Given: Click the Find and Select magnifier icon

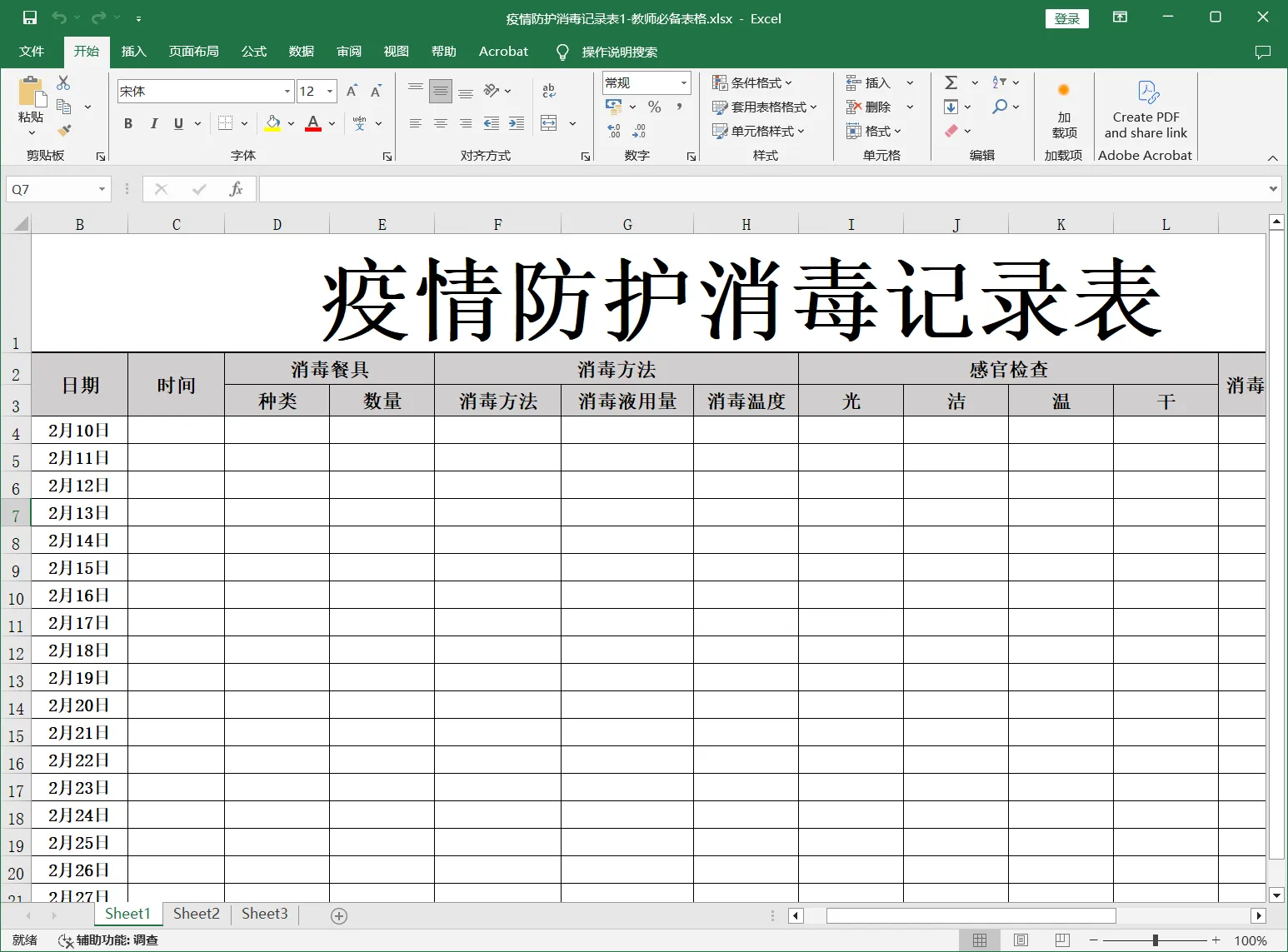Looking at the screenshot, I should [1000, 107].
